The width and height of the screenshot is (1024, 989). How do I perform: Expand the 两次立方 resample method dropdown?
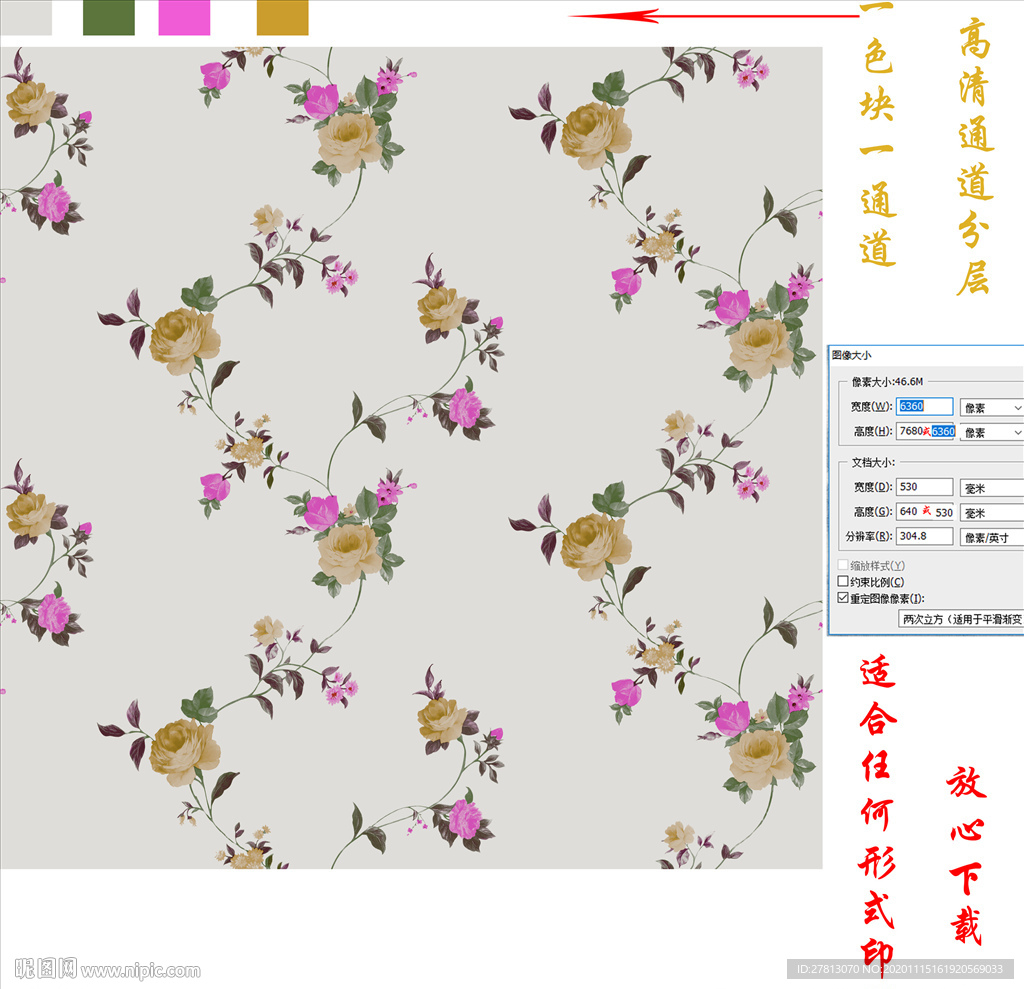pos(961,619)
